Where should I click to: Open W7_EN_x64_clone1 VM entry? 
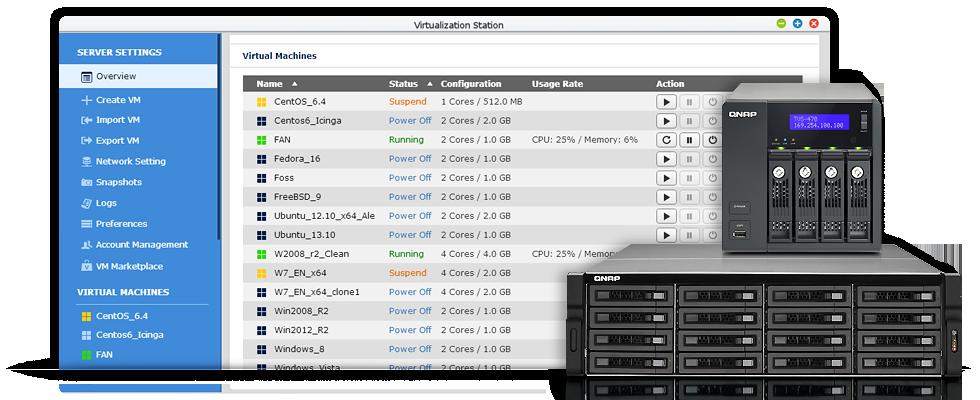click(x=317, y=292)
